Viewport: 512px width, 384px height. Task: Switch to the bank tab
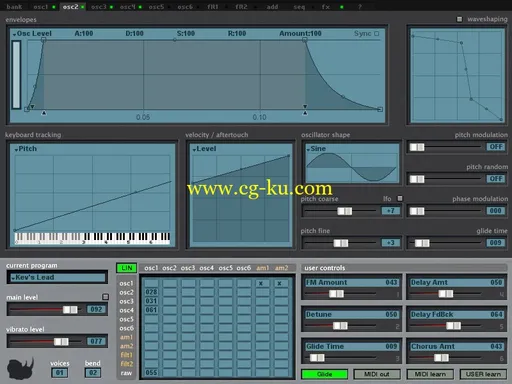click(x=14, y=7)
